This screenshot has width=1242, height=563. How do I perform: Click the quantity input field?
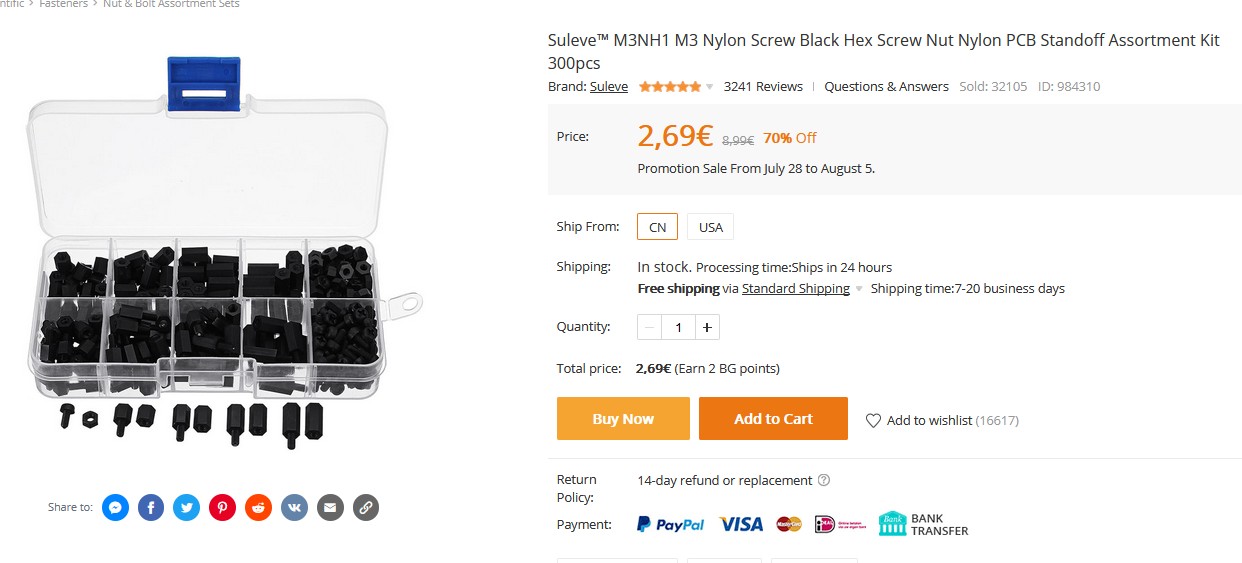[678, 327]
